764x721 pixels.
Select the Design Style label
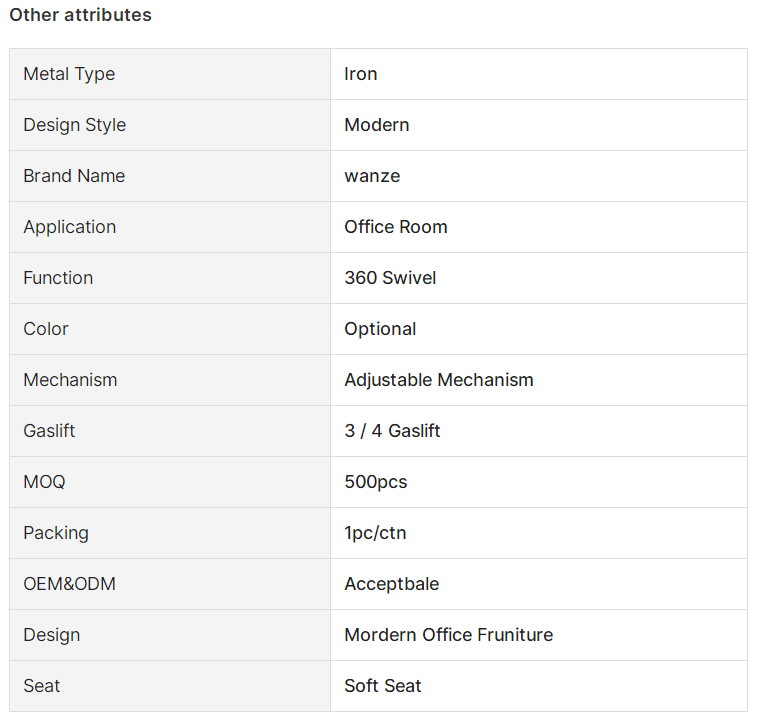(75, 125)
